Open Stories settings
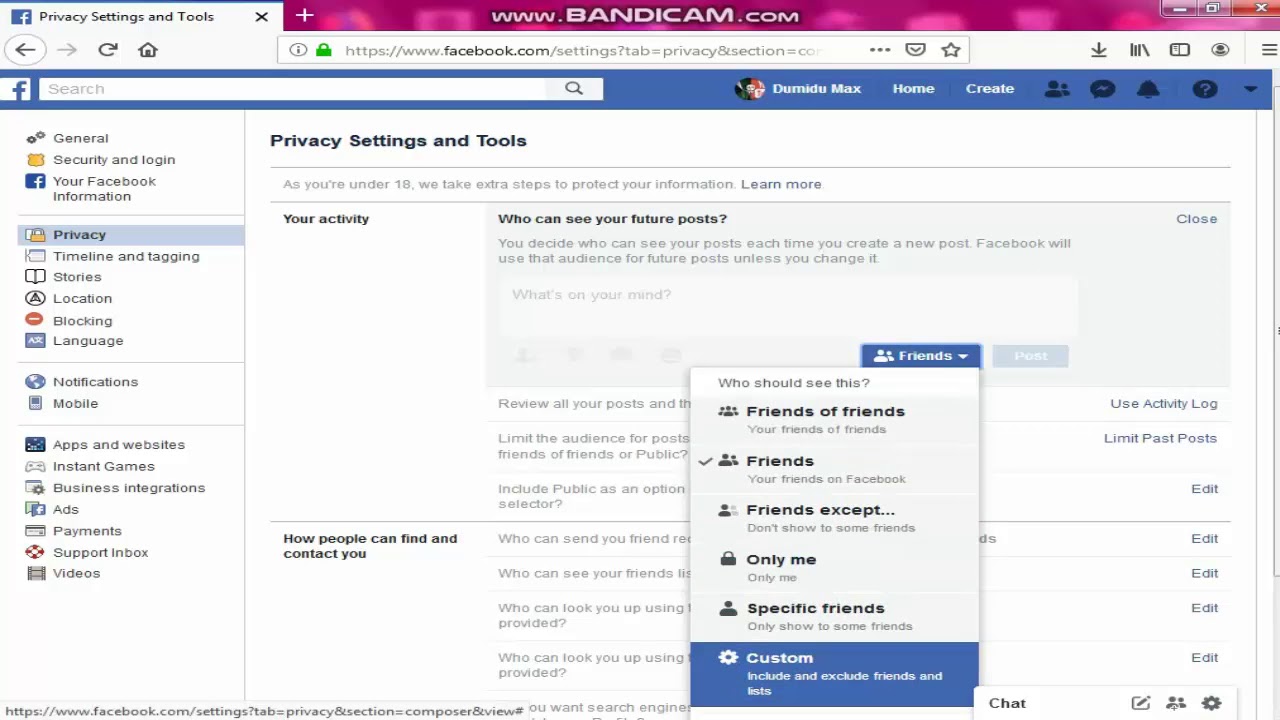The height and width of the screenshot is (720, 1280). (77, 277)
